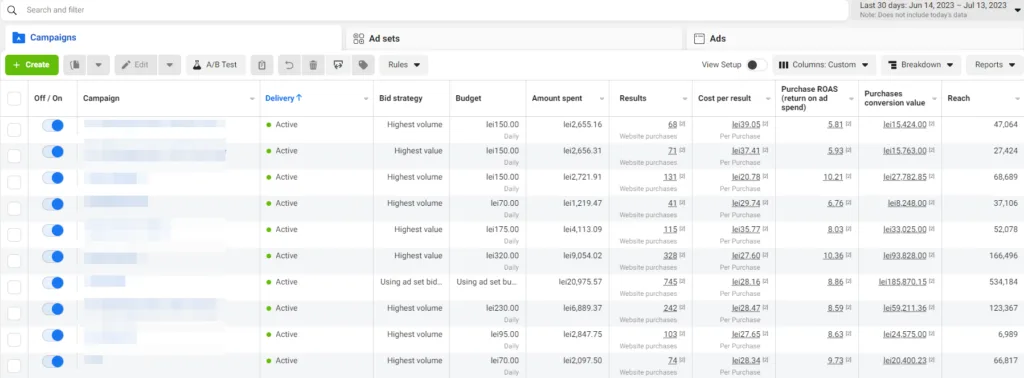
Task: Open the 103 website purchases link
Action: pos(670,334)
